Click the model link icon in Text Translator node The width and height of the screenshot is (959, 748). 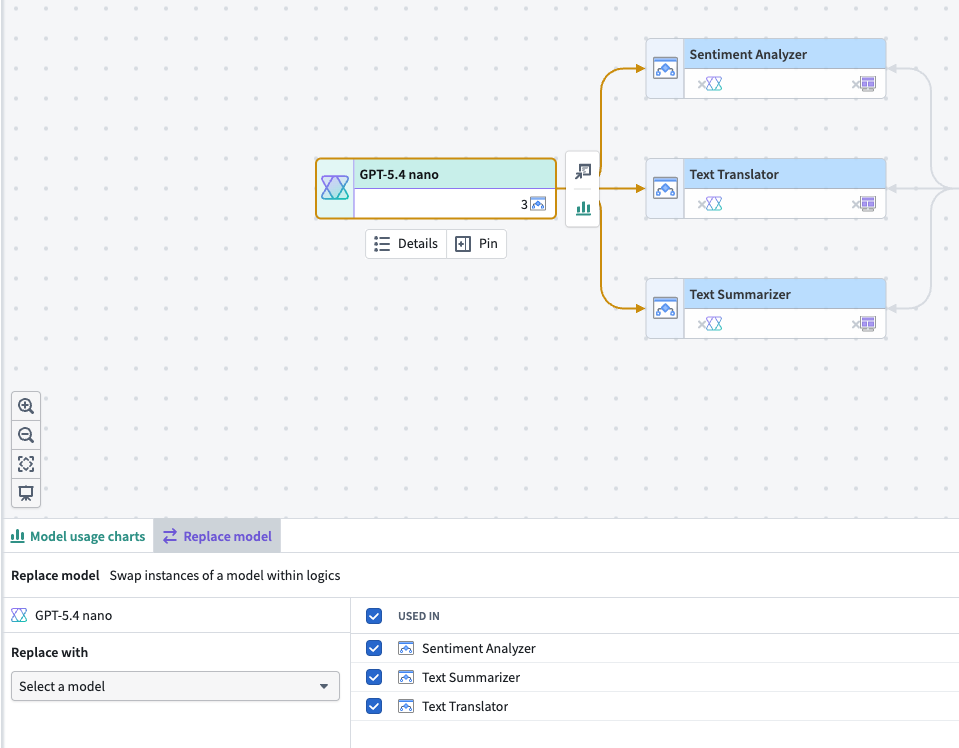710,204
